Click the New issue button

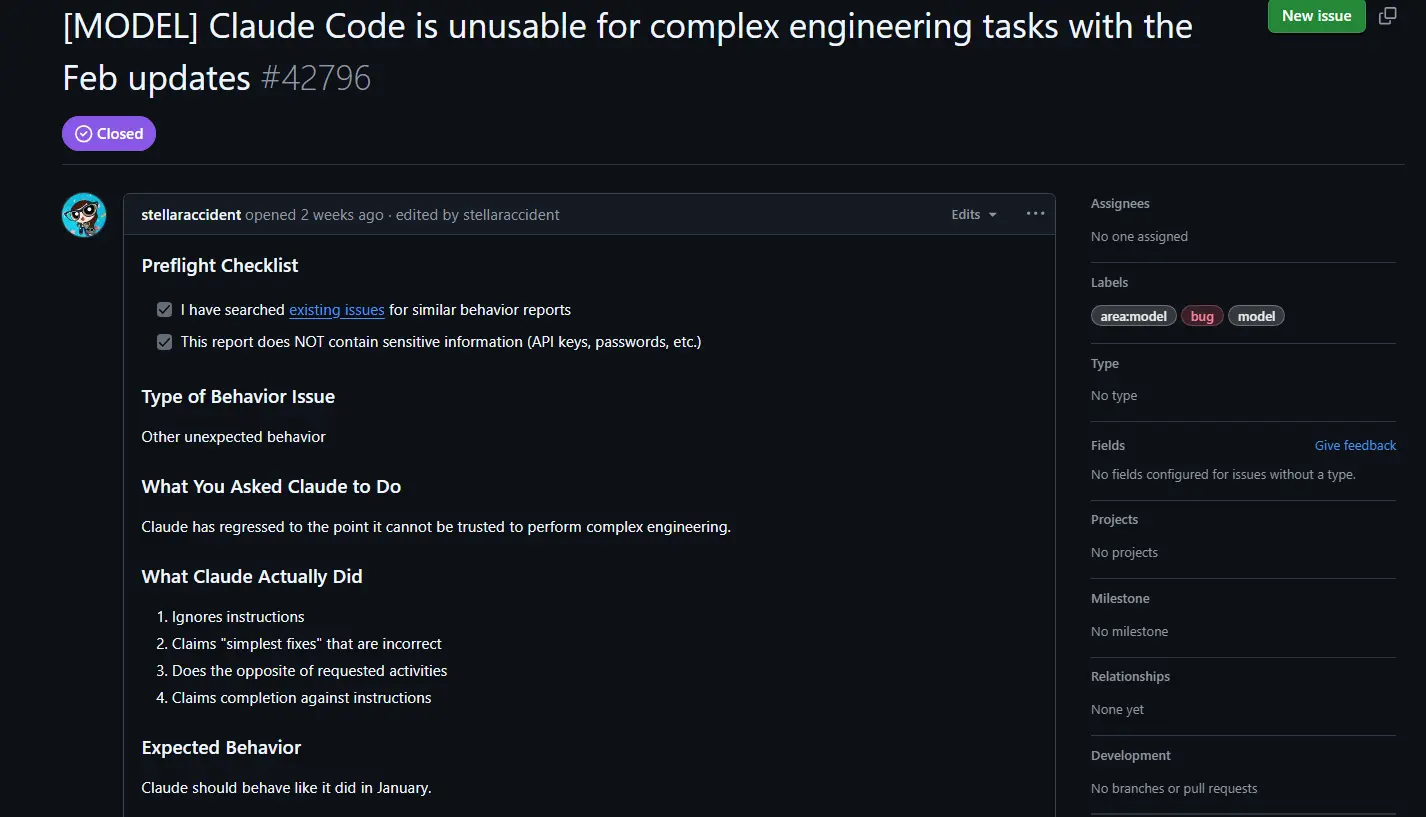coord(1316,16)
